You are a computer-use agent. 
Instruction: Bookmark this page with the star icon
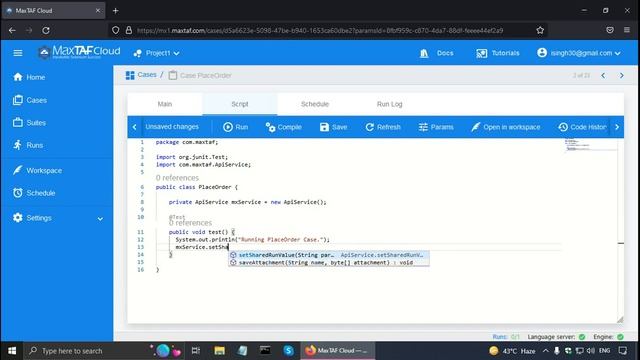[x=540, y=30]
